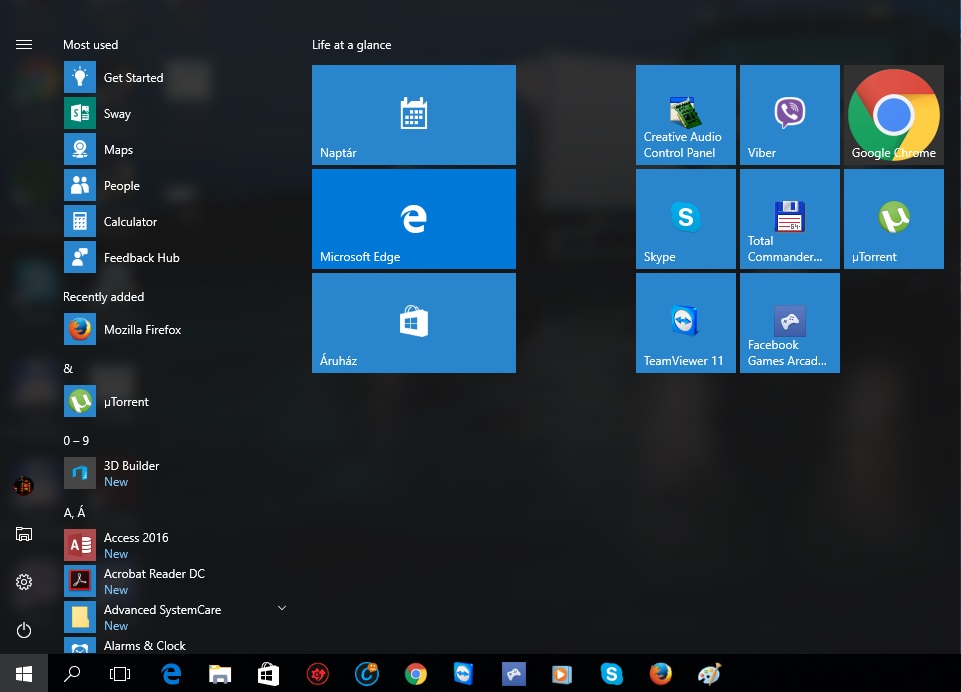Screen dimensions: 961x692
Task: Launch the Google Chrome tile
Action: [894, 115]
